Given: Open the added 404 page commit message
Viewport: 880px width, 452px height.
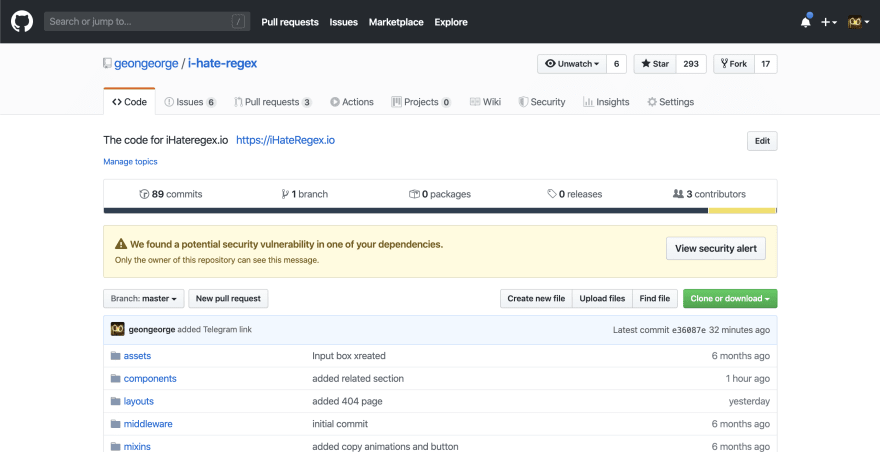Looking at the screenshot, I should click(x=347, y=401).
